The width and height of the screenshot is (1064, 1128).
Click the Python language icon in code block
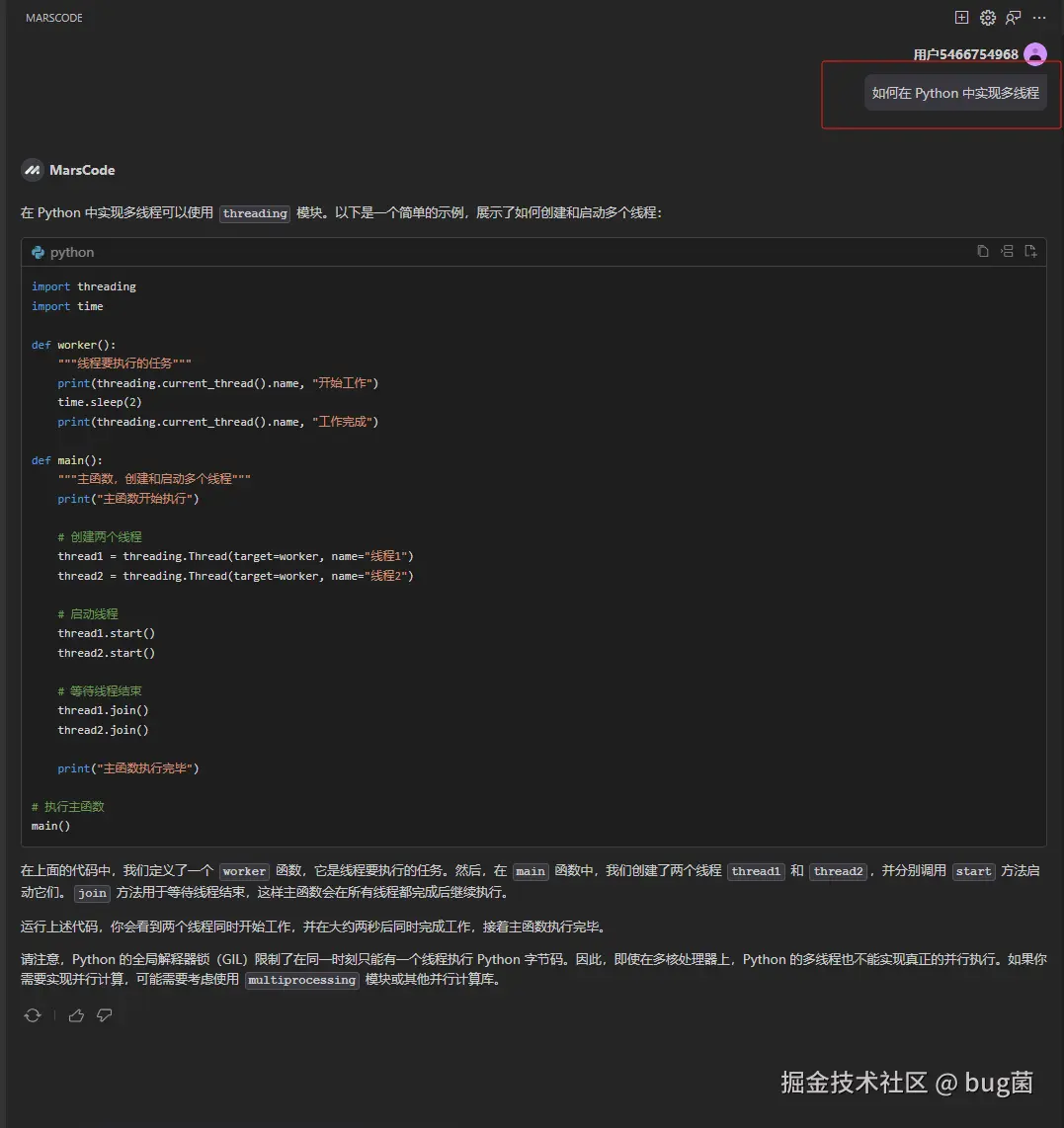click(38, 252)
